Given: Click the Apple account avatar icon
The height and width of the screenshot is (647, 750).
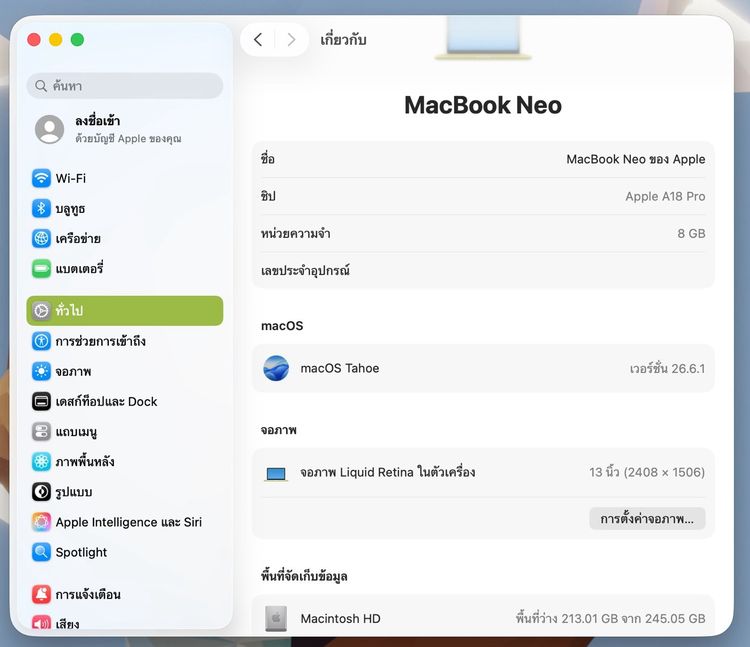Looking at the screenshot, I should (49, 129).
